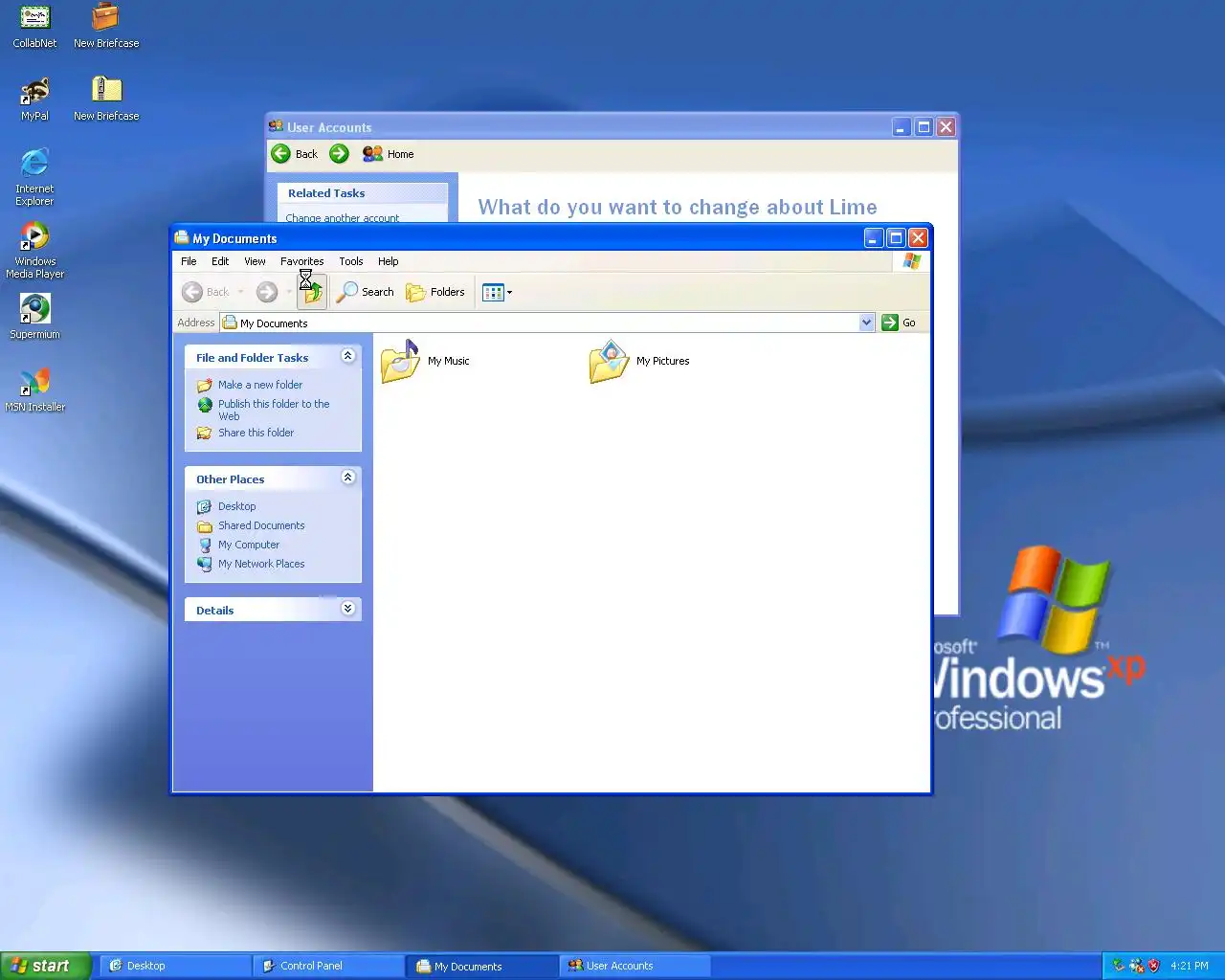1225x980 pixels.
Task: Collapse the Other Places panel
Action: (x=348, y=478)
